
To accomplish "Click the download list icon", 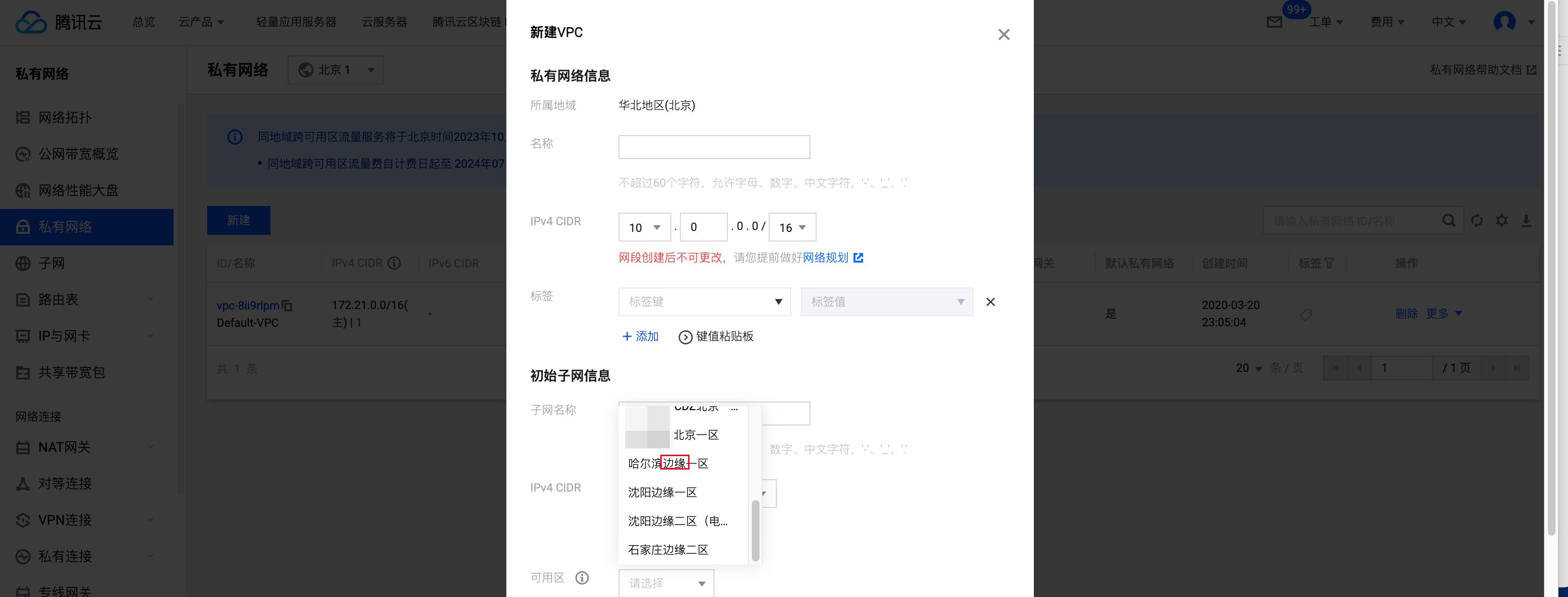I will point(1526,221).
